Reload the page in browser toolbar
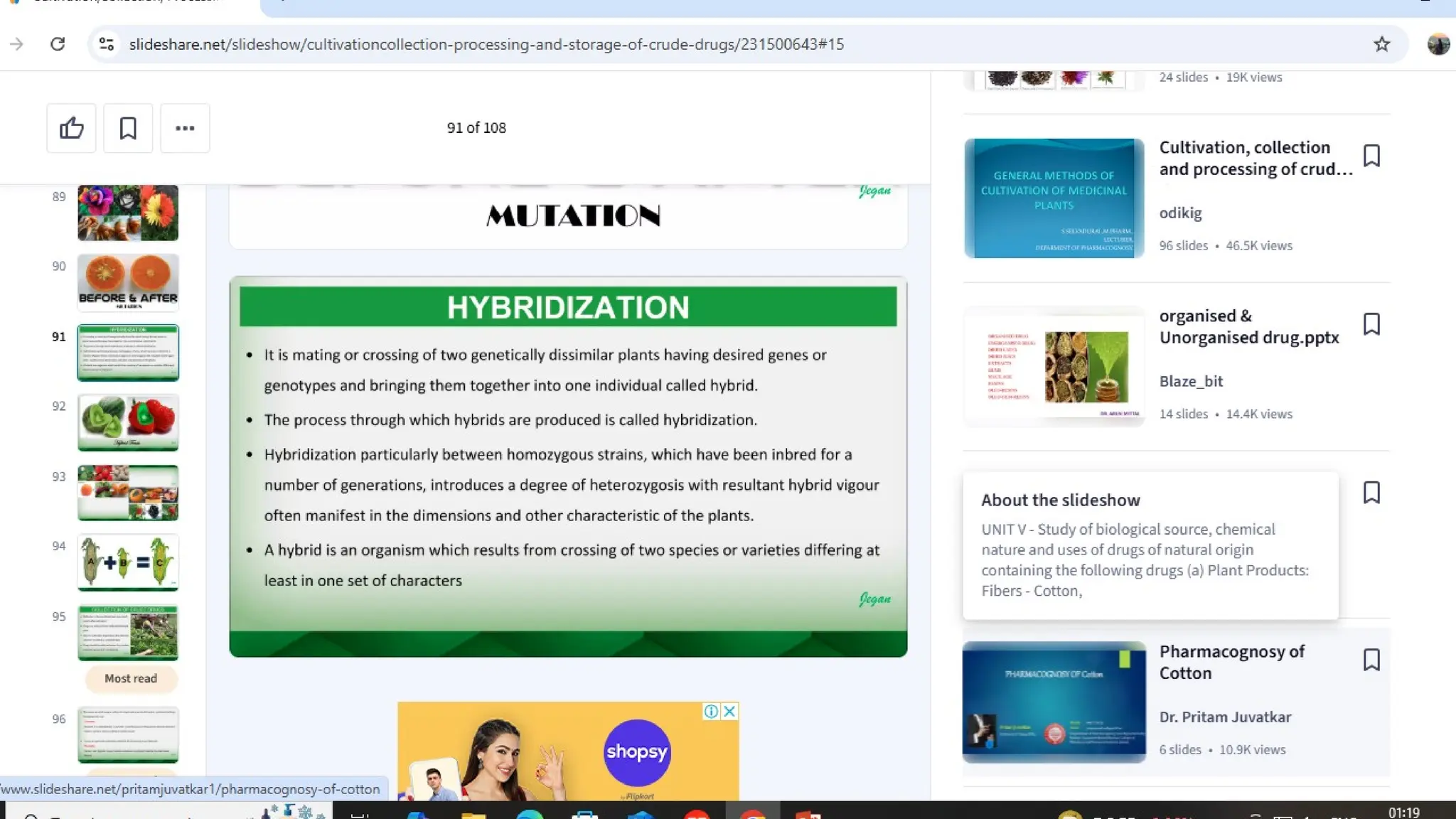 point(58,44)
